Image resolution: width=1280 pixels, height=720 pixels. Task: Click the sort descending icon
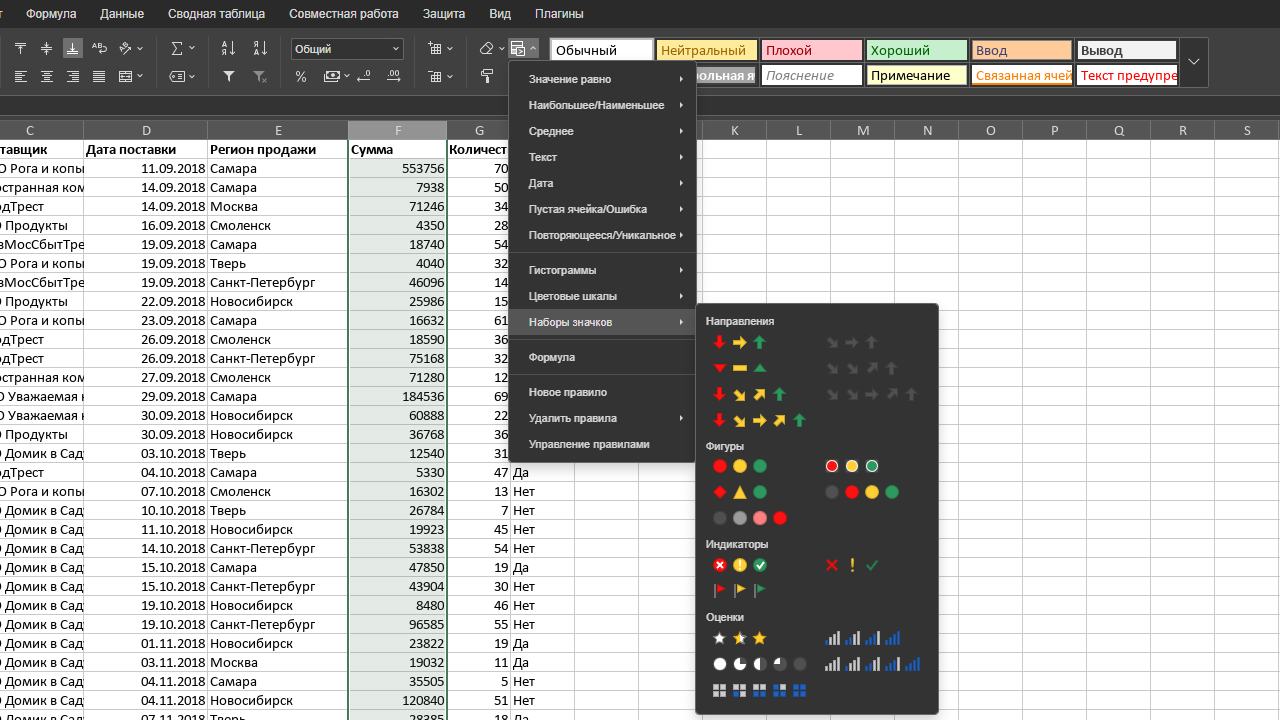tap(260, 48)
